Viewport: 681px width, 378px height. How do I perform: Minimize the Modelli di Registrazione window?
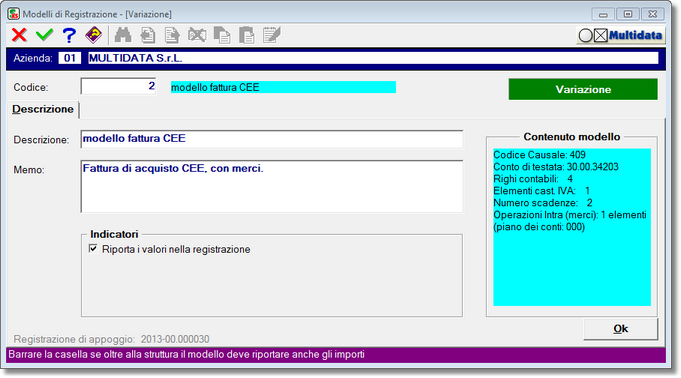(603, 14)
